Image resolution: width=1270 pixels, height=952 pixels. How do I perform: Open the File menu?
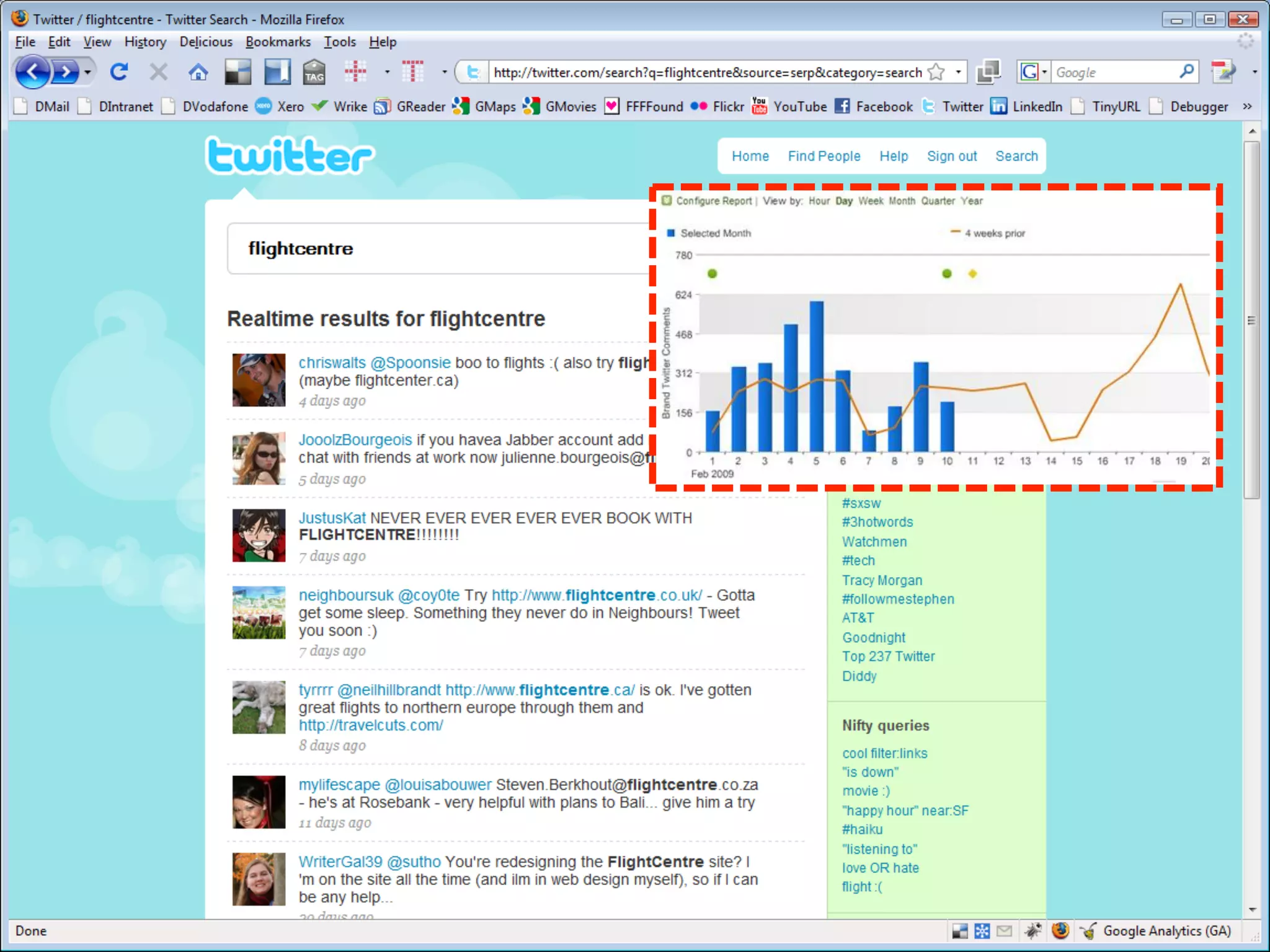[25, 42]
